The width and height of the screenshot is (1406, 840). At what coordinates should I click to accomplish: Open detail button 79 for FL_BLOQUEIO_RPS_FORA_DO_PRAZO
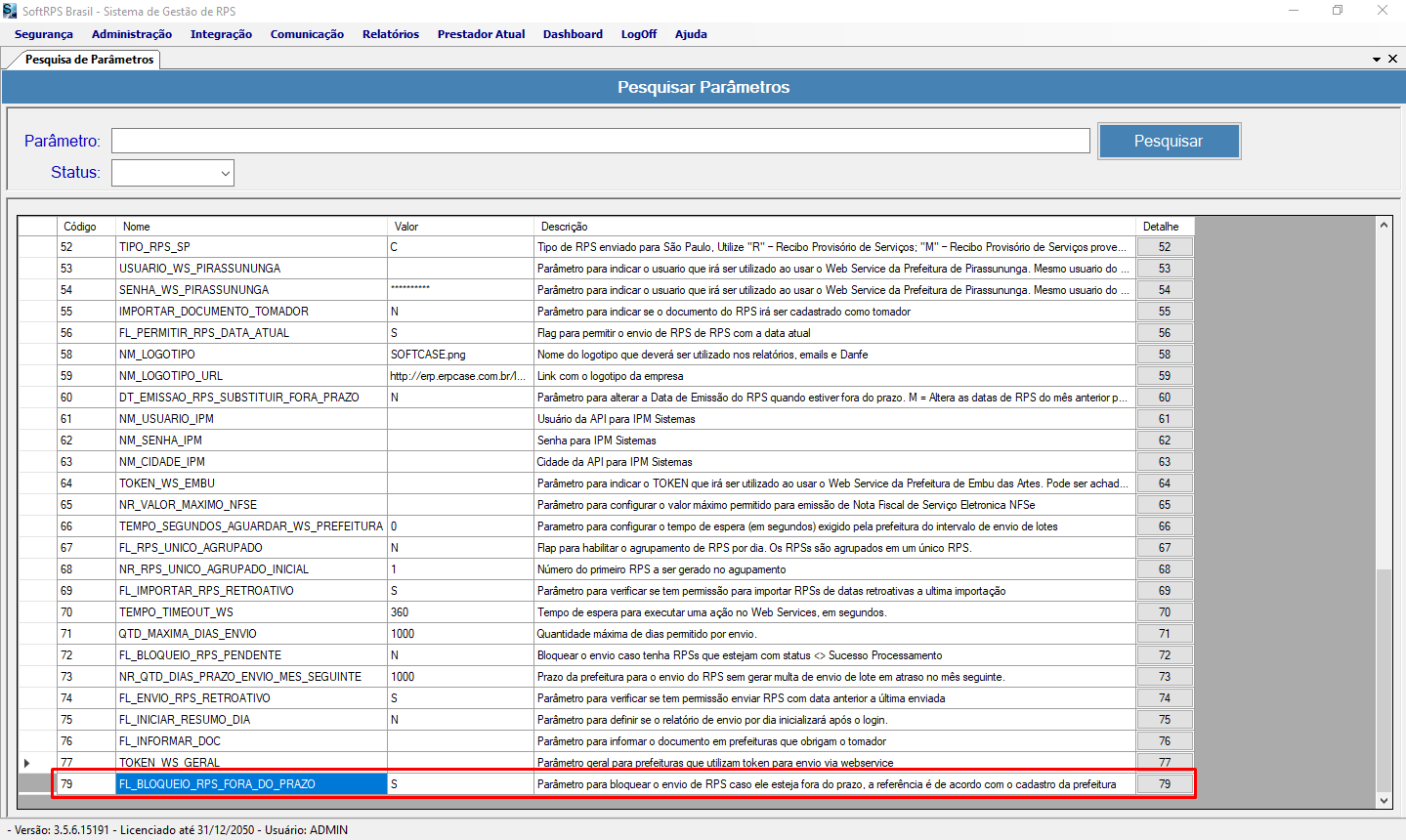tap(1165, 784)
